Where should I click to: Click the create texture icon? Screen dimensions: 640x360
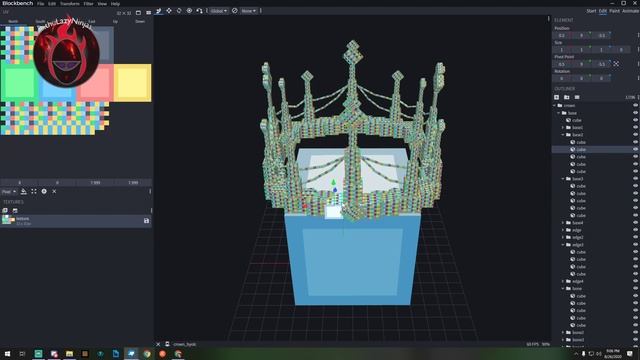pyautogui.click(x=15, y=211)
